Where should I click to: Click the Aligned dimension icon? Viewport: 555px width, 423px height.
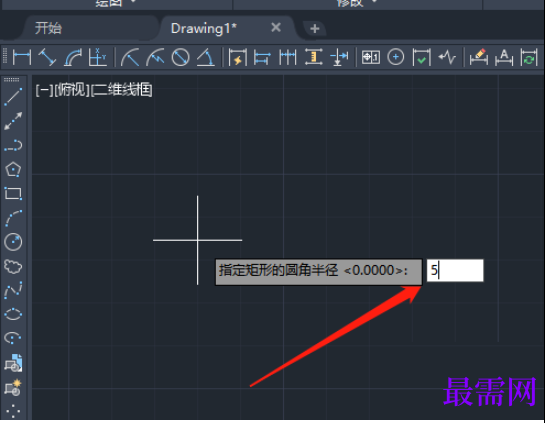(x=47, y=57)
